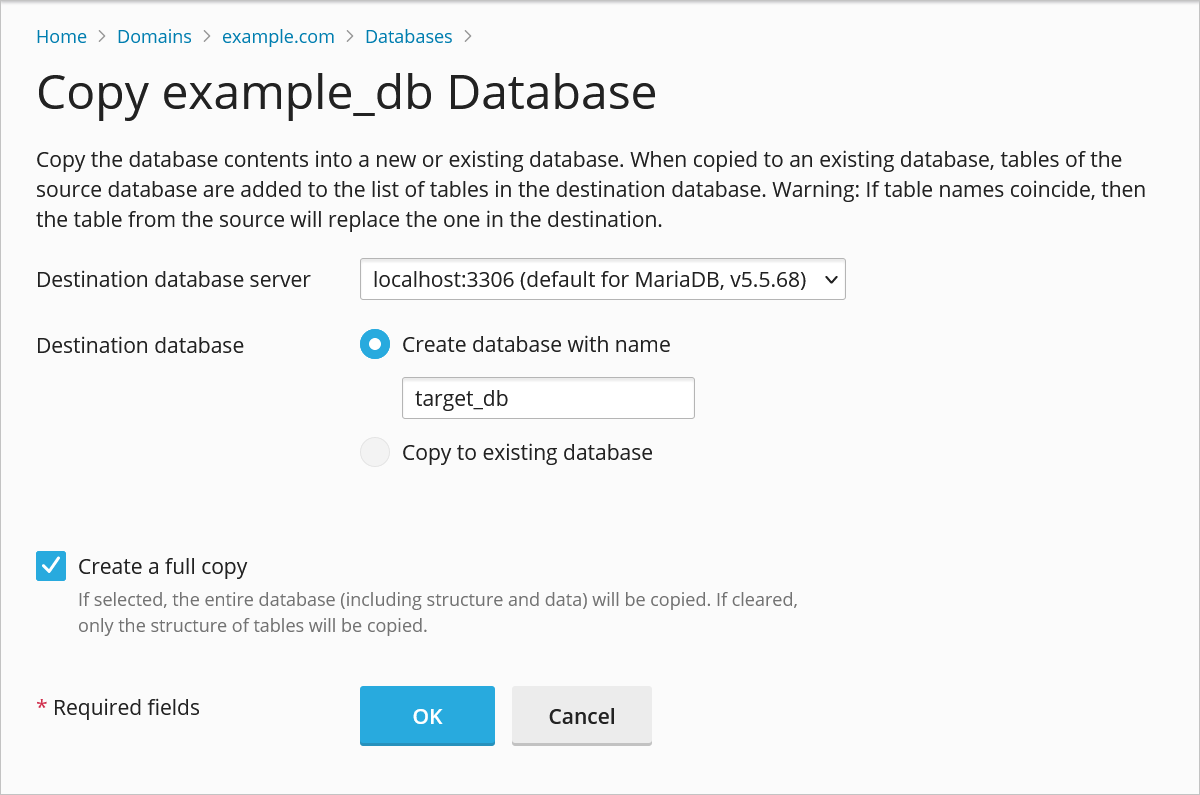Click the chevron after example.com breadcrumb
This screenshot has height=795, width=1200.
click(350, 37)
